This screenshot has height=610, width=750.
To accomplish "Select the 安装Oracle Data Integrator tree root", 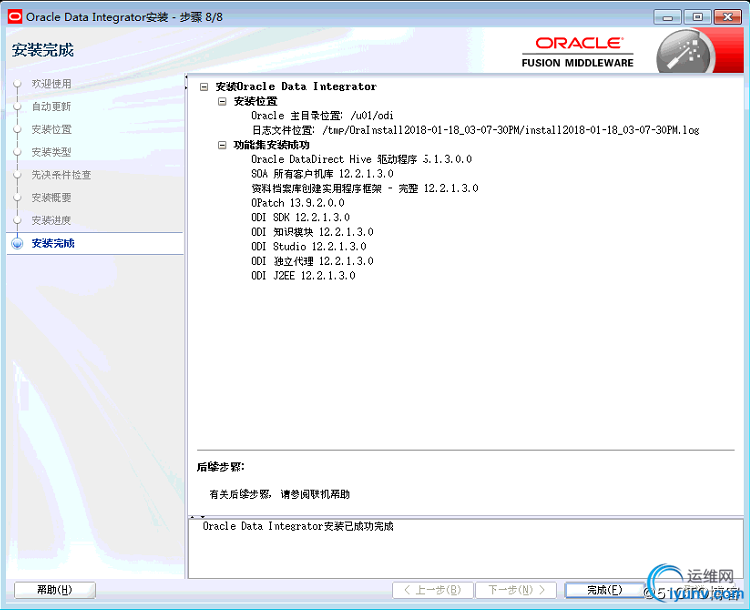I will click(x=296, y=87).
